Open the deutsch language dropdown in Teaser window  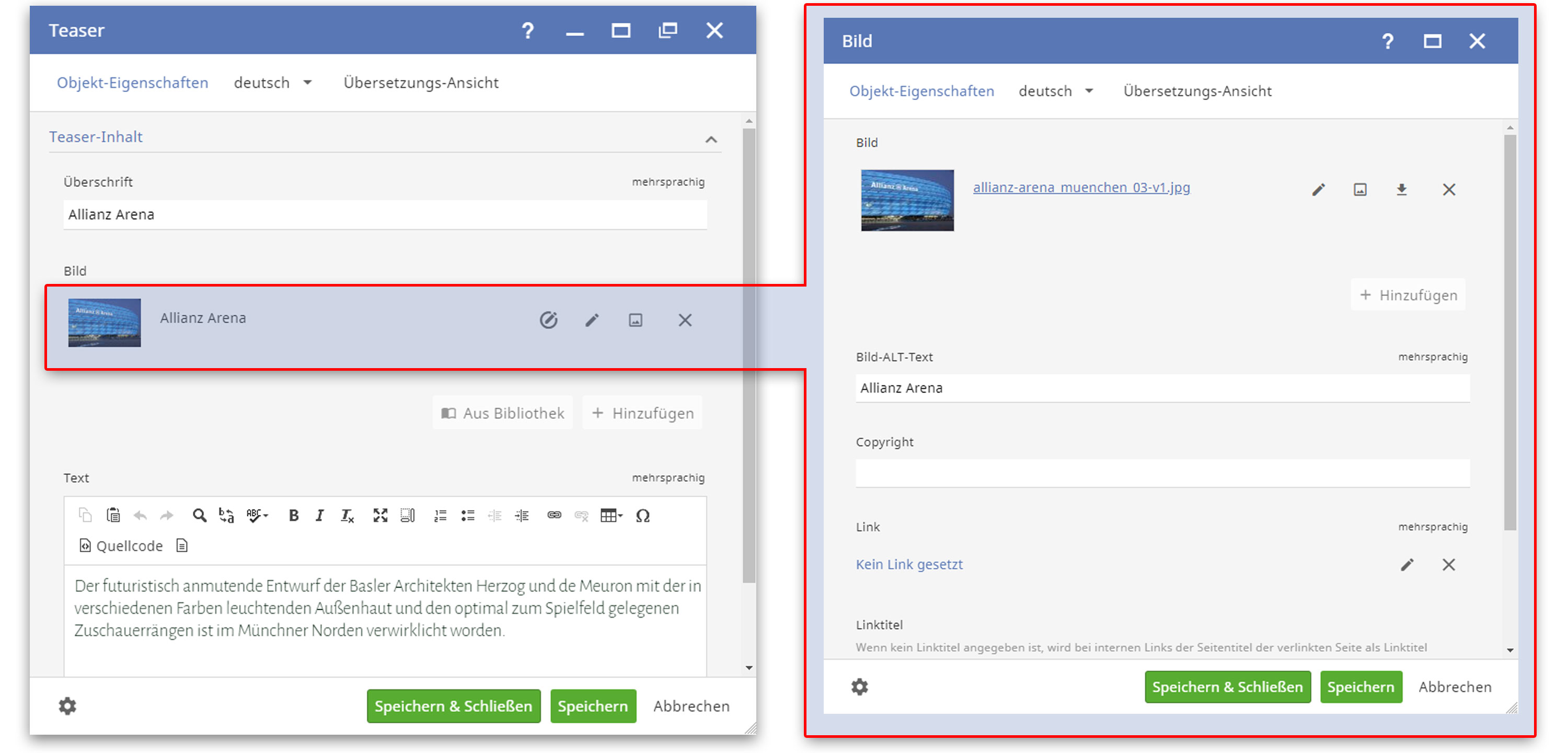tap(273, 82)
